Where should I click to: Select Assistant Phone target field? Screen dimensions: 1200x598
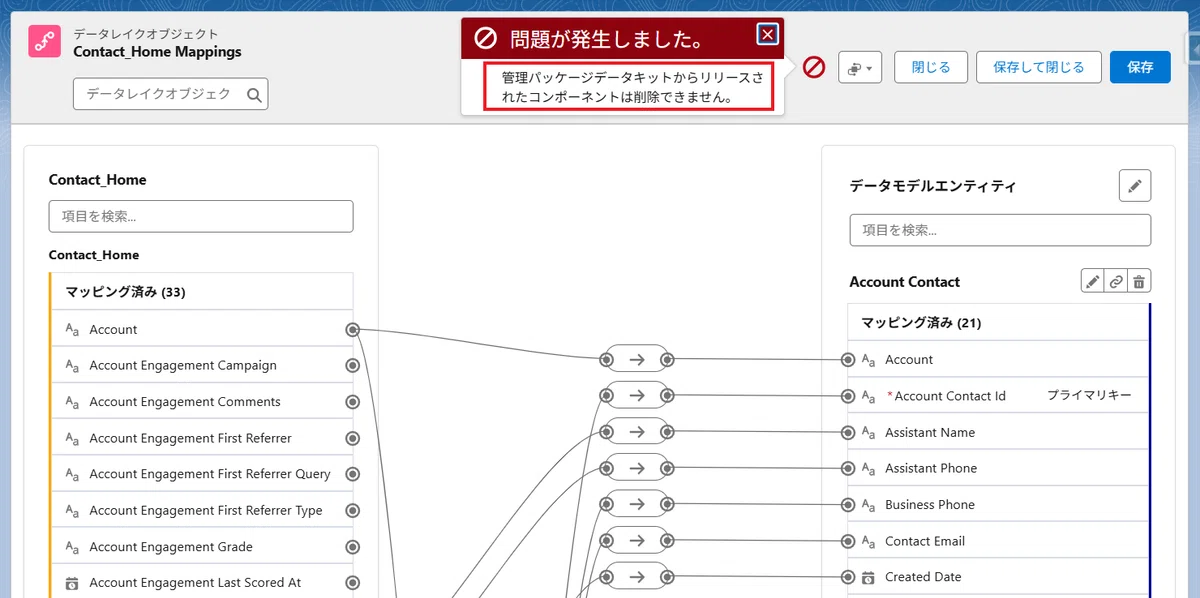998,468
